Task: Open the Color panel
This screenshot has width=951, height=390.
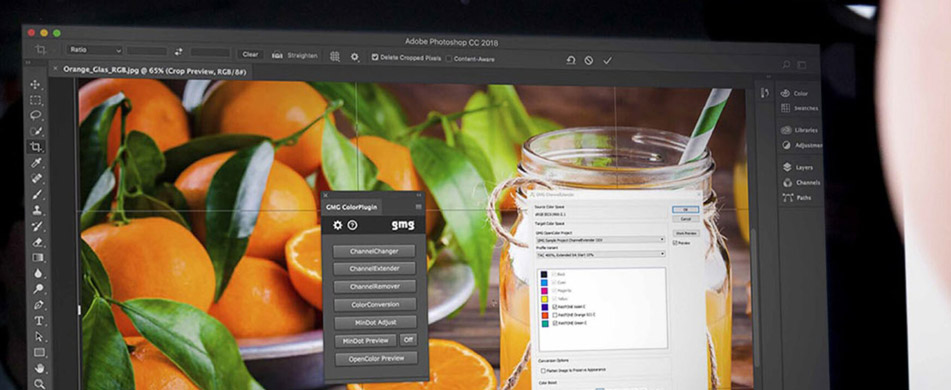Action: pos(795,93)
